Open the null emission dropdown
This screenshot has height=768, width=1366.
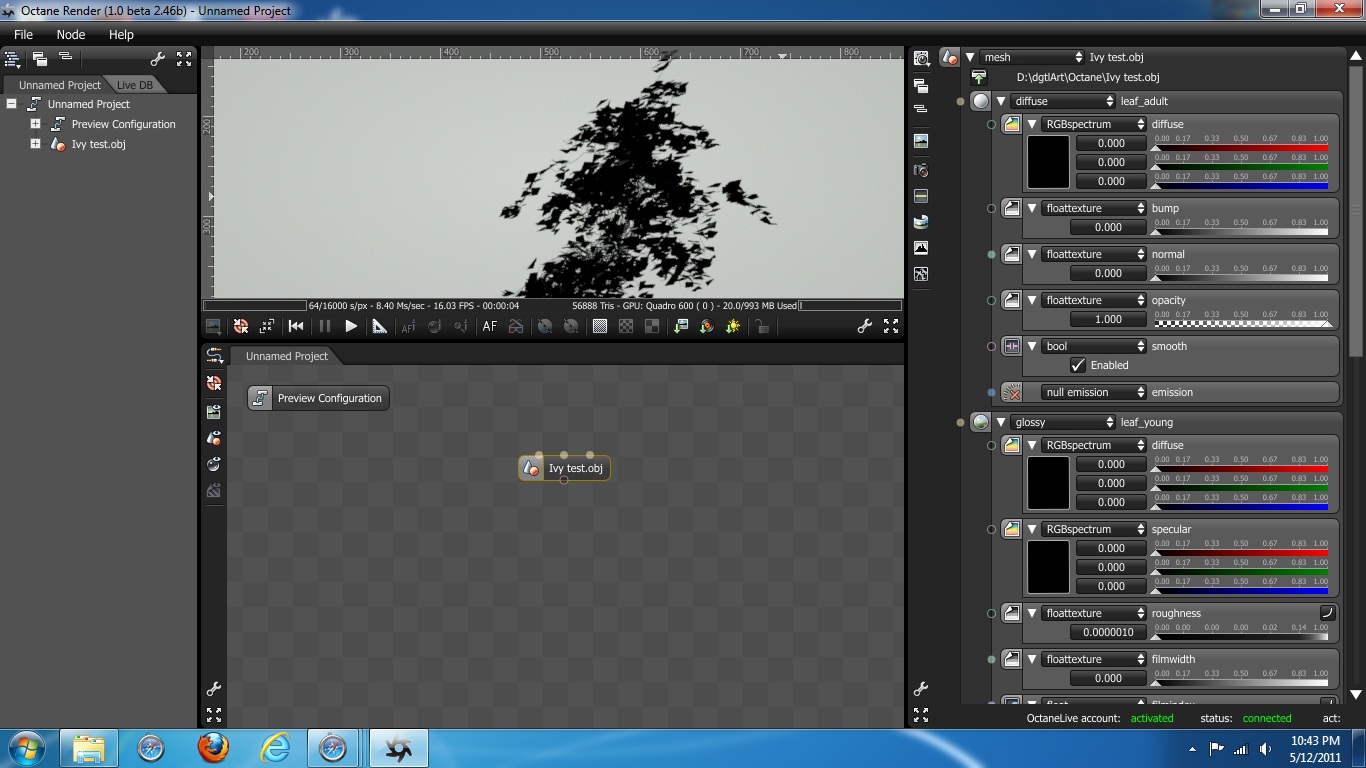coord(1093,392)
